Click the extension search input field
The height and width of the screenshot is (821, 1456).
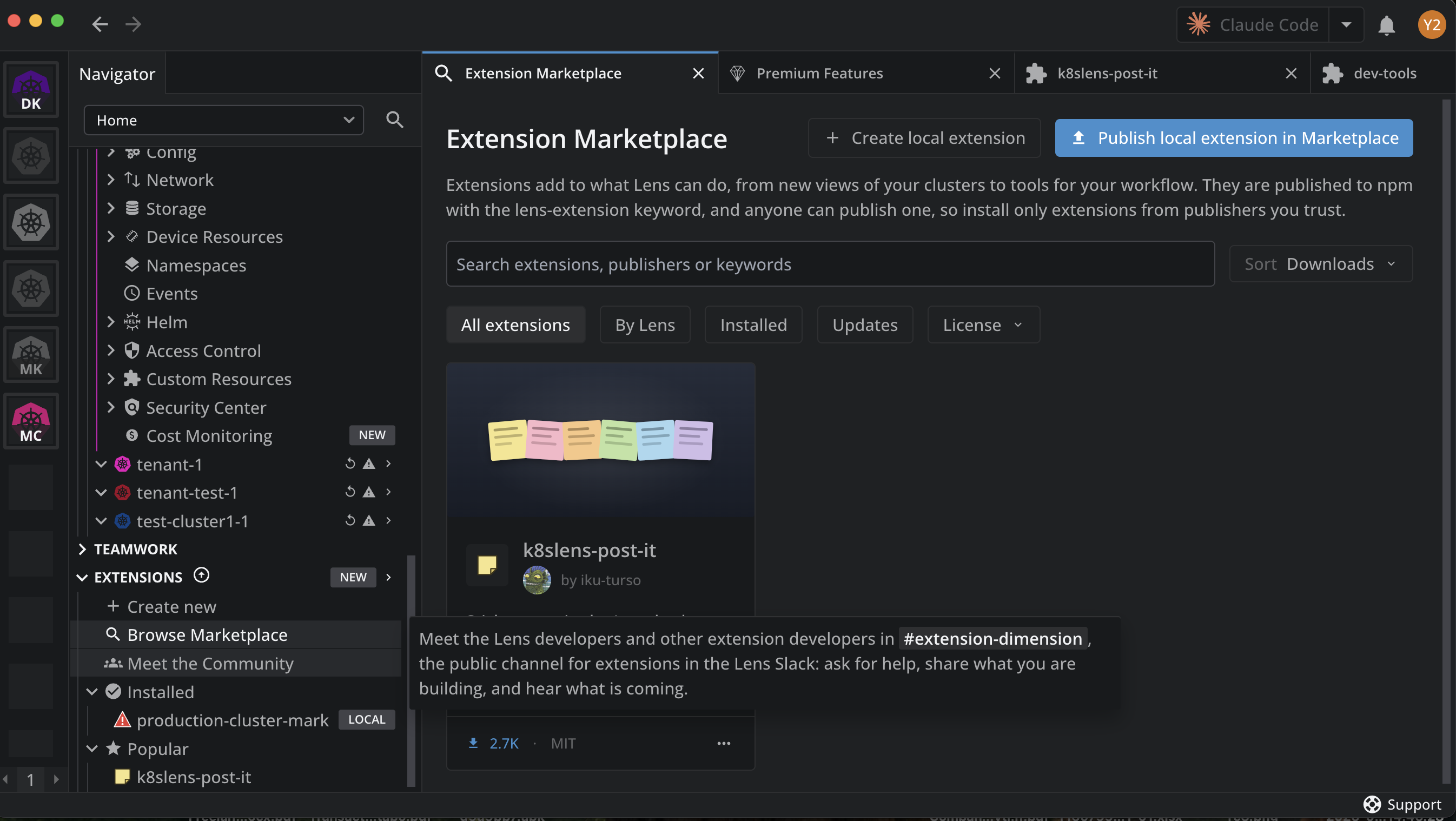pos(830,264)
